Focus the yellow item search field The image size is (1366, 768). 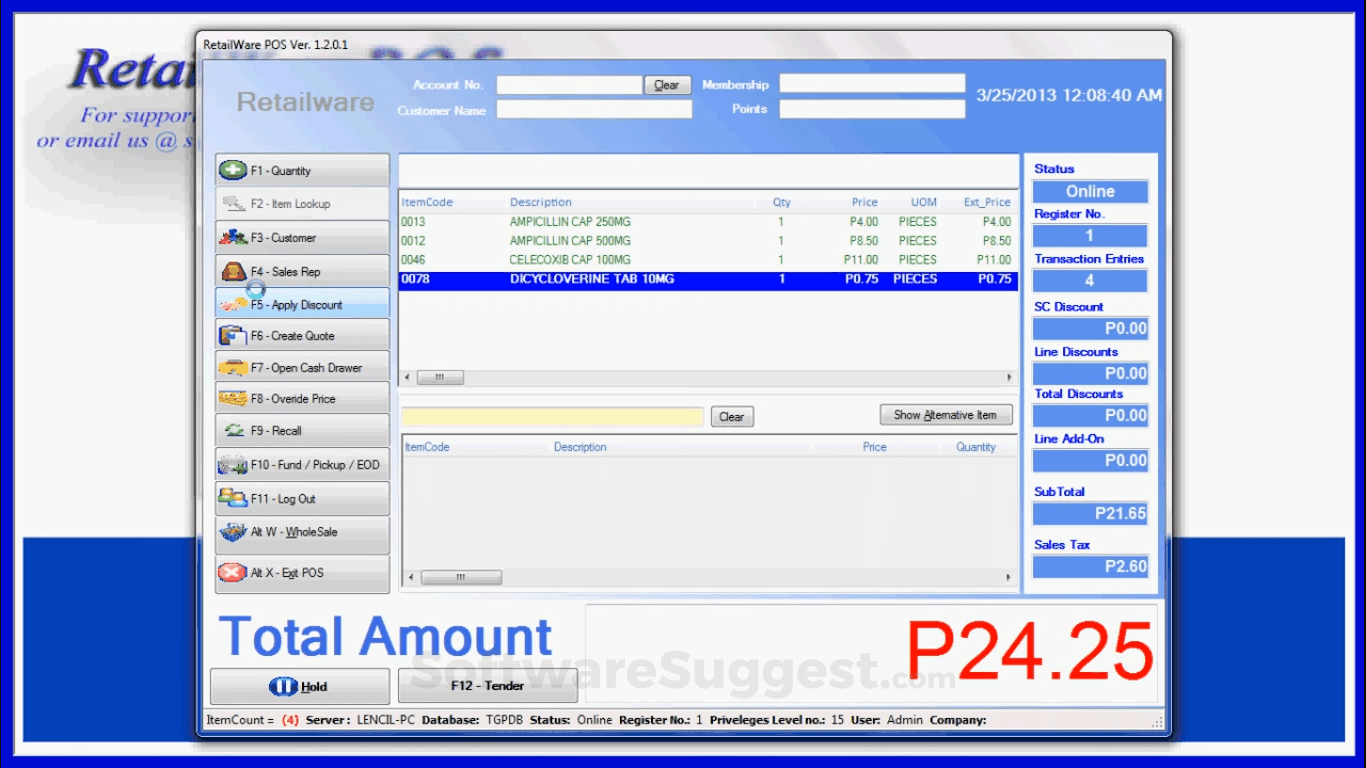click(x=553, y=417)
